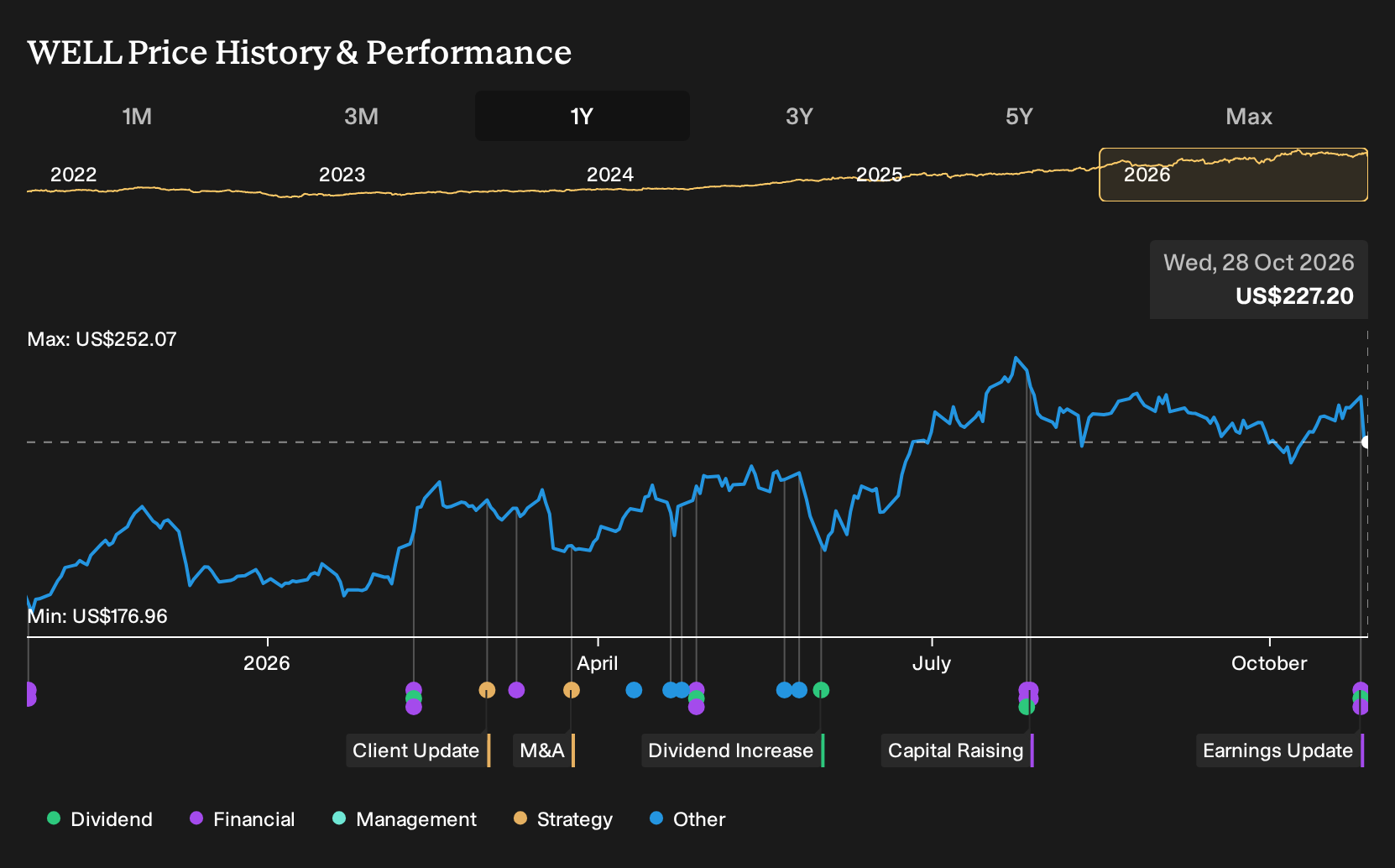Viewport: 1395px width, 868px height.
Task: Toggle Other events in legend
Action: [687, 819]
